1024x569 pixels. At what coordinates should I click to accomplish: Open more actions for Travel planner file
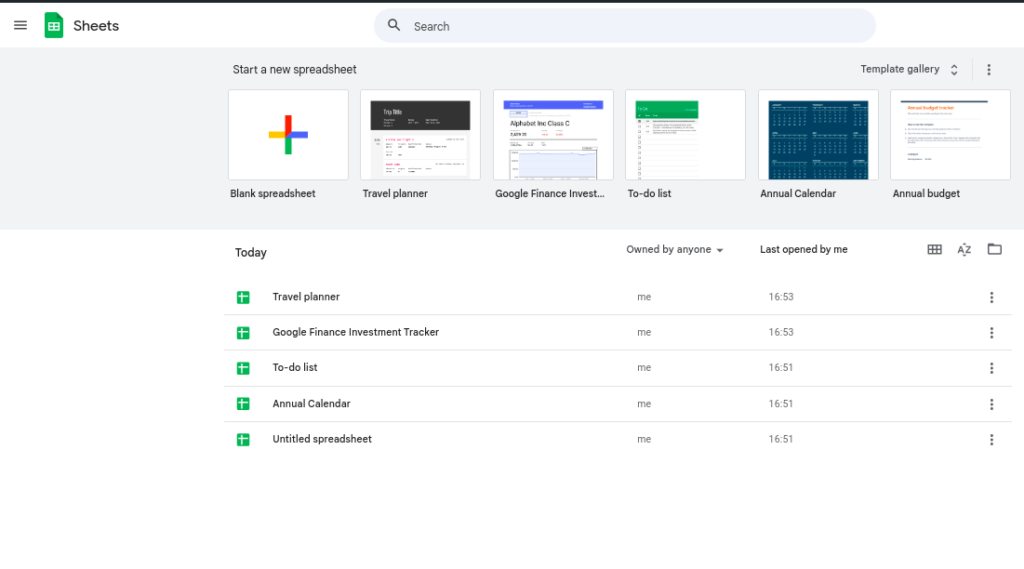(x=991, y=297)
